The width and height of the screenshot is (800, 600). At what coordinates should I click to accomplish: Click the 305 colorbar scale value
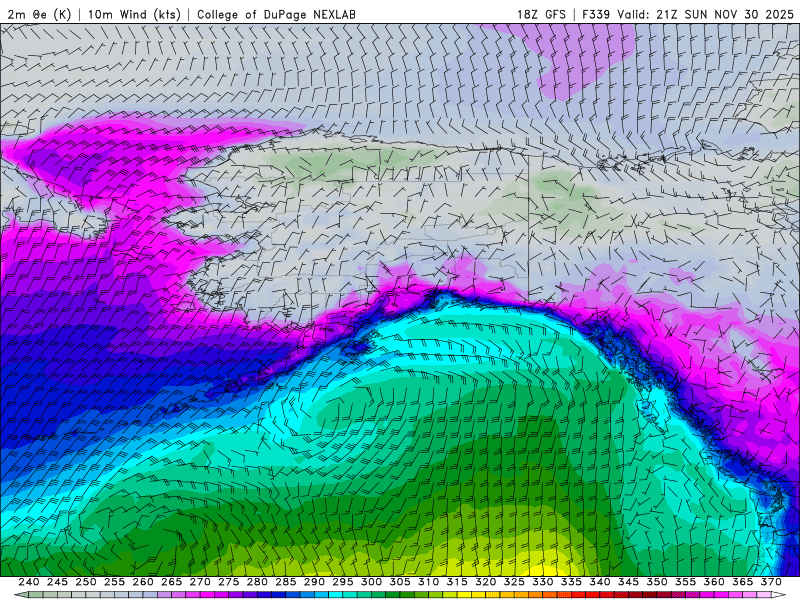point(400,582)
